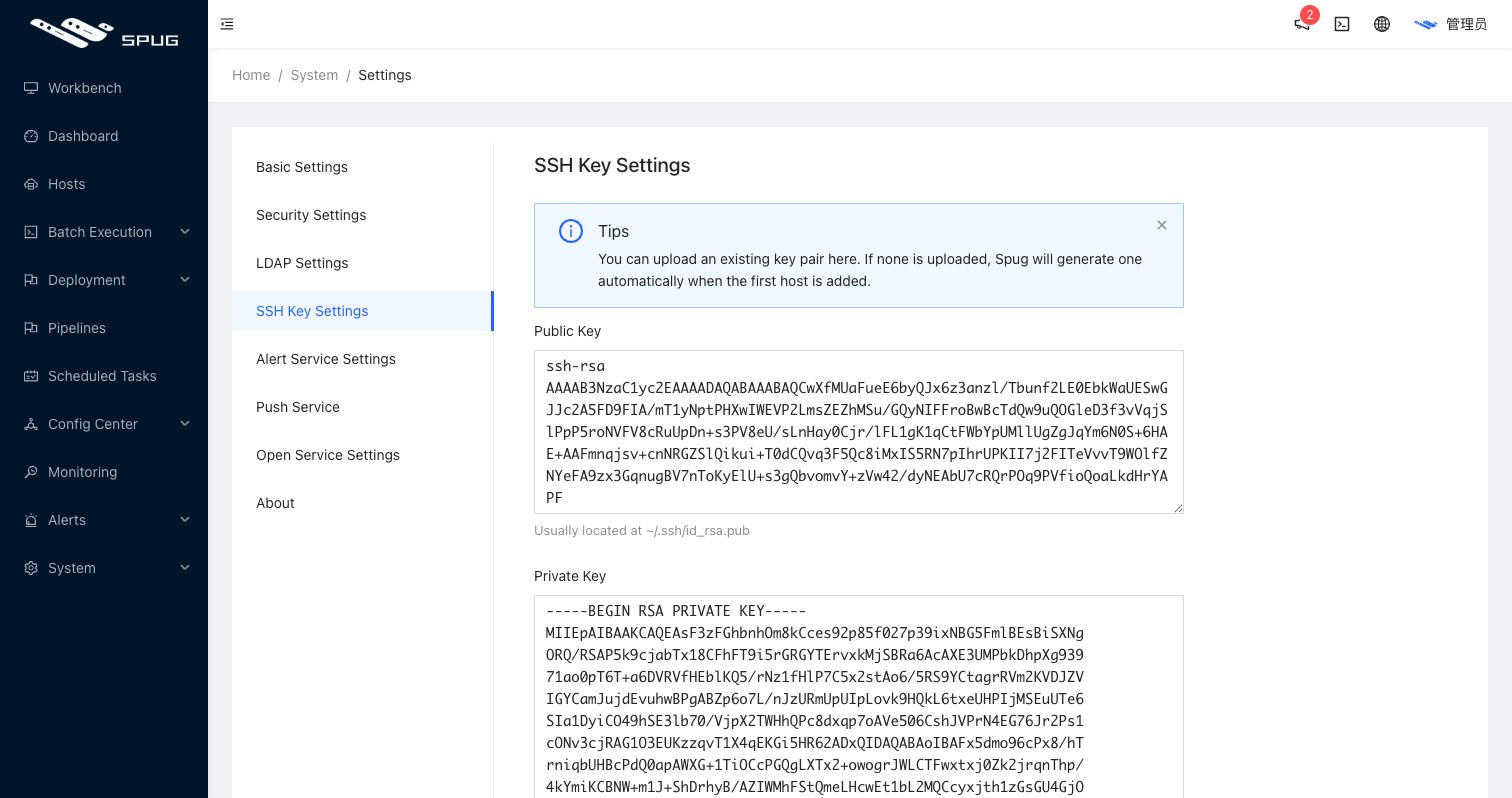Open the web terminal icon in header
The width and height of the screenshot is (1512, 798).
tap(1342, 24)
